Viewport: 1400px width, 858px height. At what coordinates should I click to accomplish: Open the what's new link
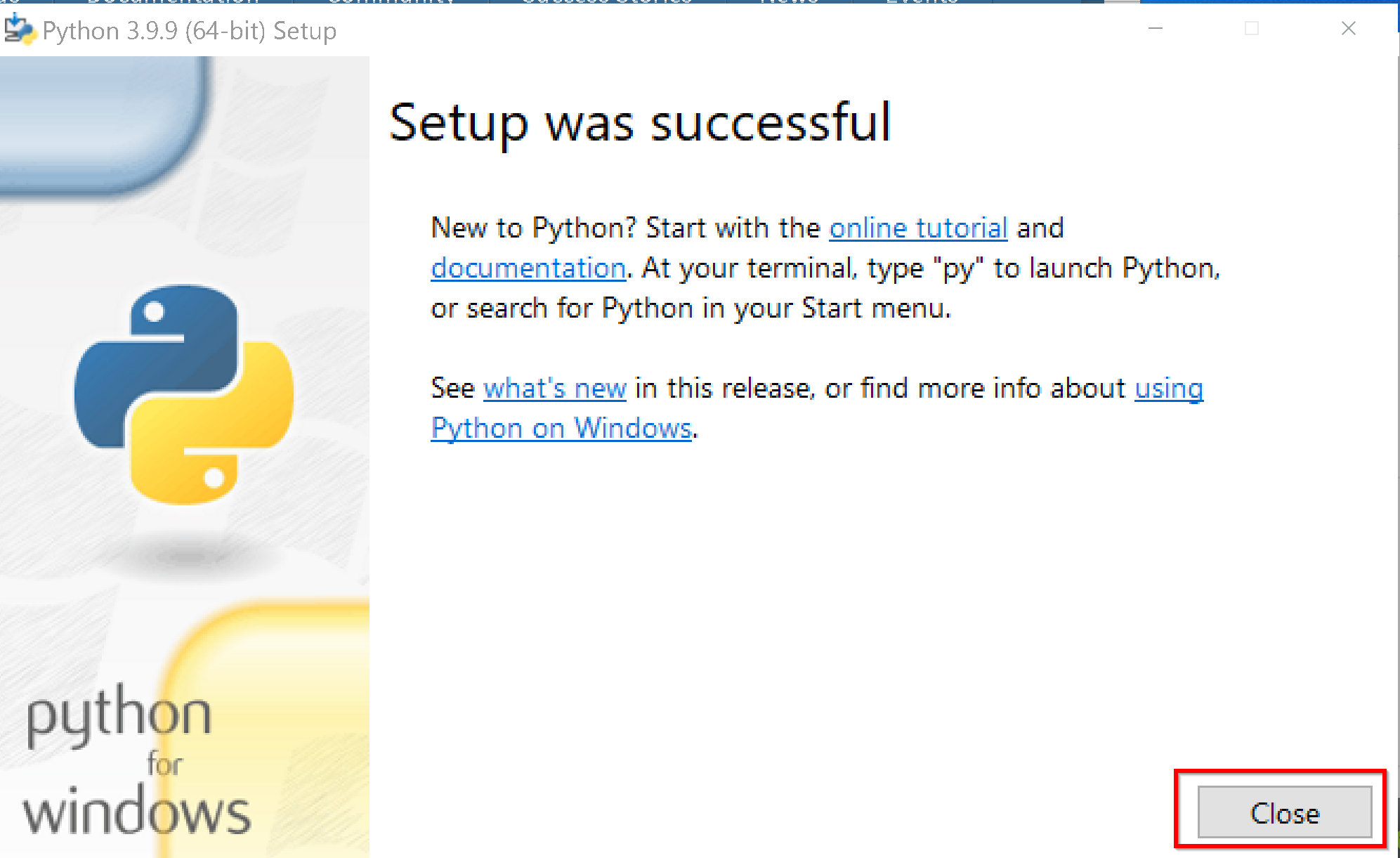(x=555, y=389)
